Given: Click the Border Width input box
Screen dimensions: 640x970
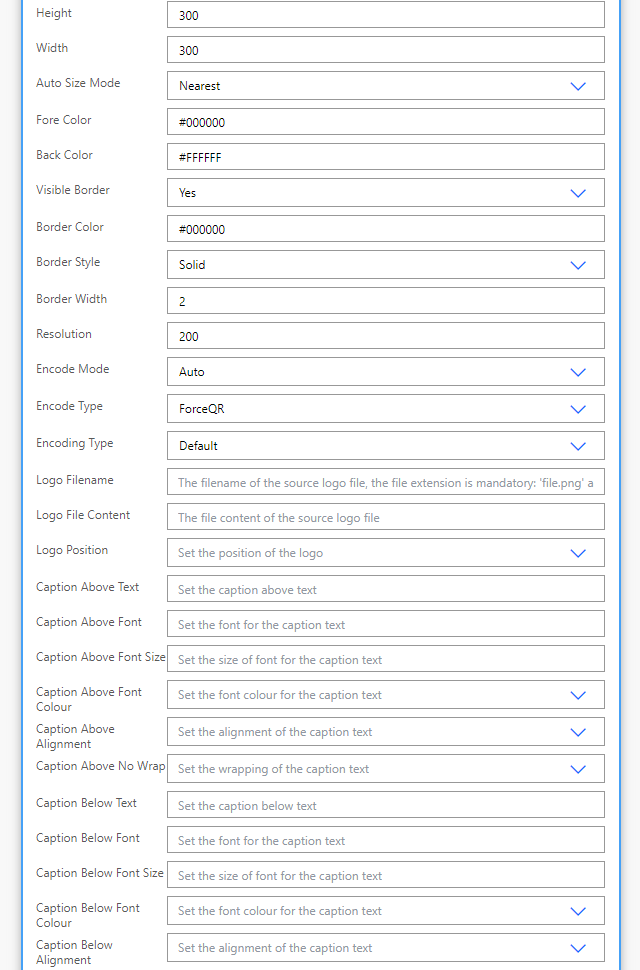Looking at the screenshot, I should point(386,300).
